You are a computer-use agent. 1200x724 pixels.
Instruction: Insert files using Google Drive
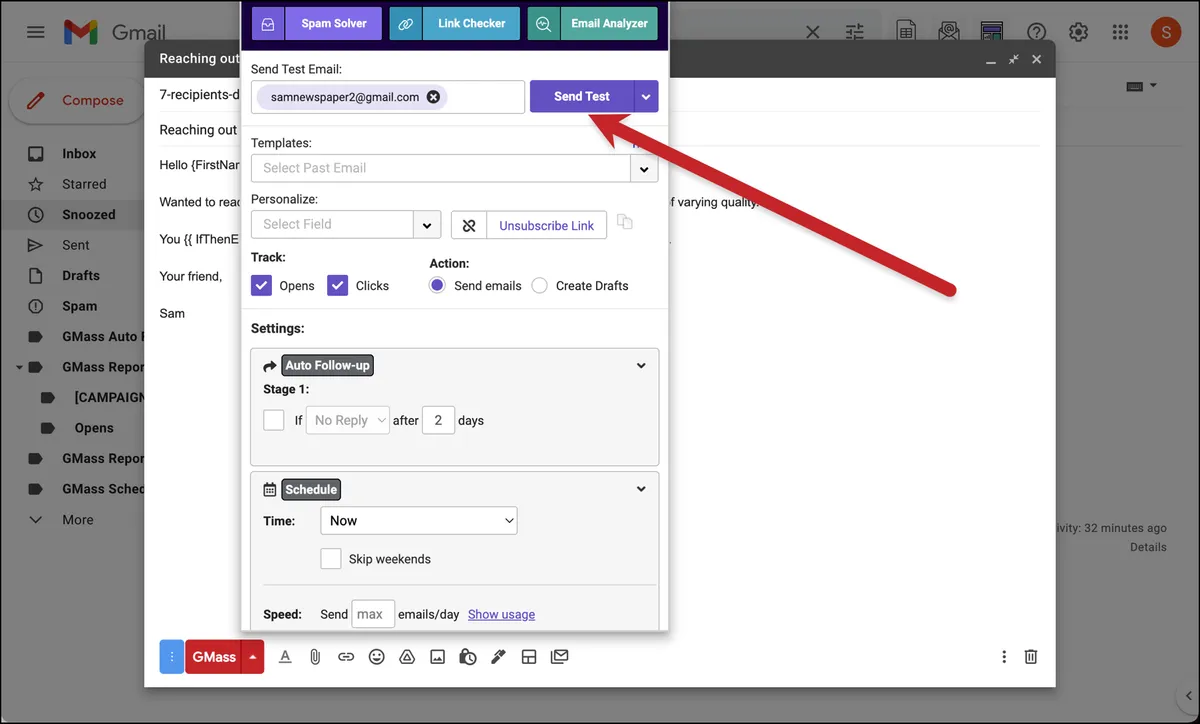407,657
